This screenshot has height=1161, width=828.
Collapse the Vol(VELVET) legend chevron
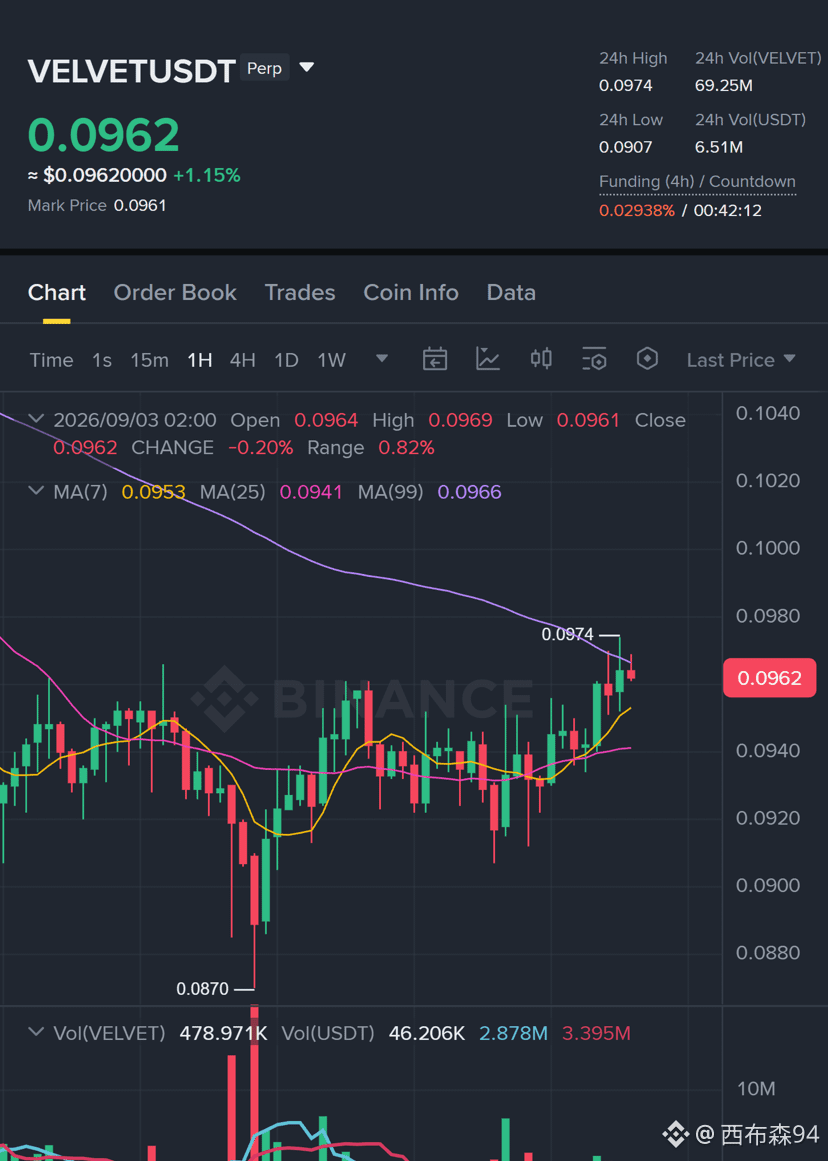[x=36, y=1032]
